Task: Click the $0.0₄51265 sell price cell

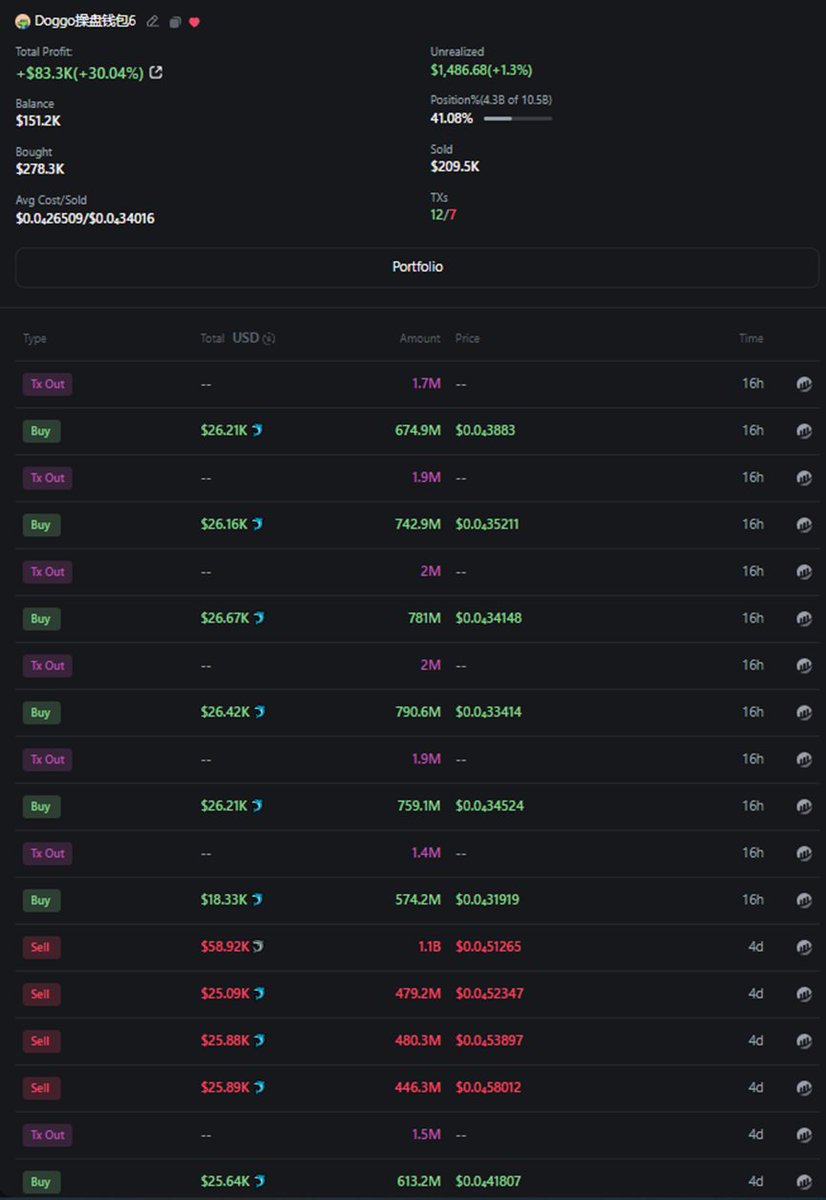Action: 489,947
